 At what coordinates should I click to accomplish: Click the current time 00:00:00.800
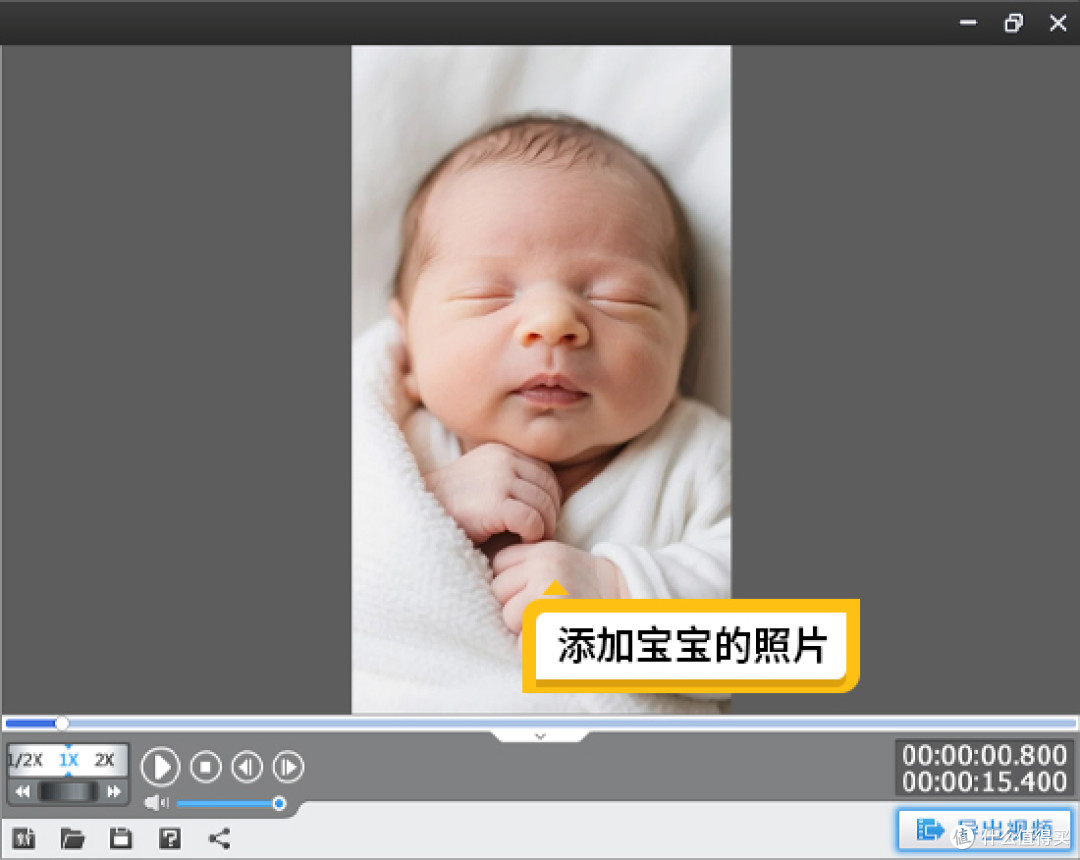coord(984,755)
